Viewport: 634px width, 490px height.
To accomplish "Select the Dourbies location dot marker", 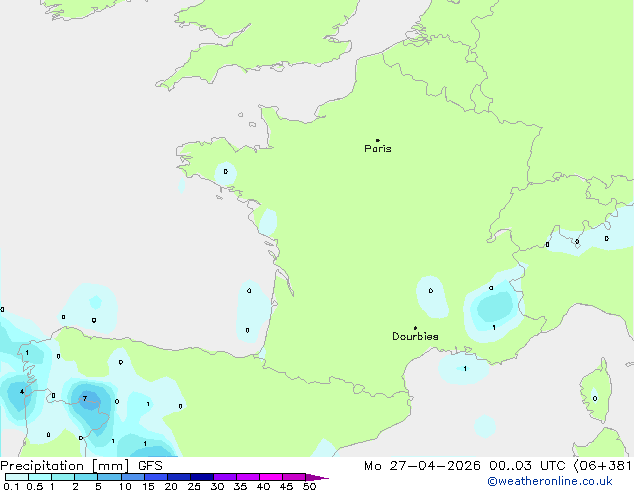I will pyautogui.click(x=415, y=328).
